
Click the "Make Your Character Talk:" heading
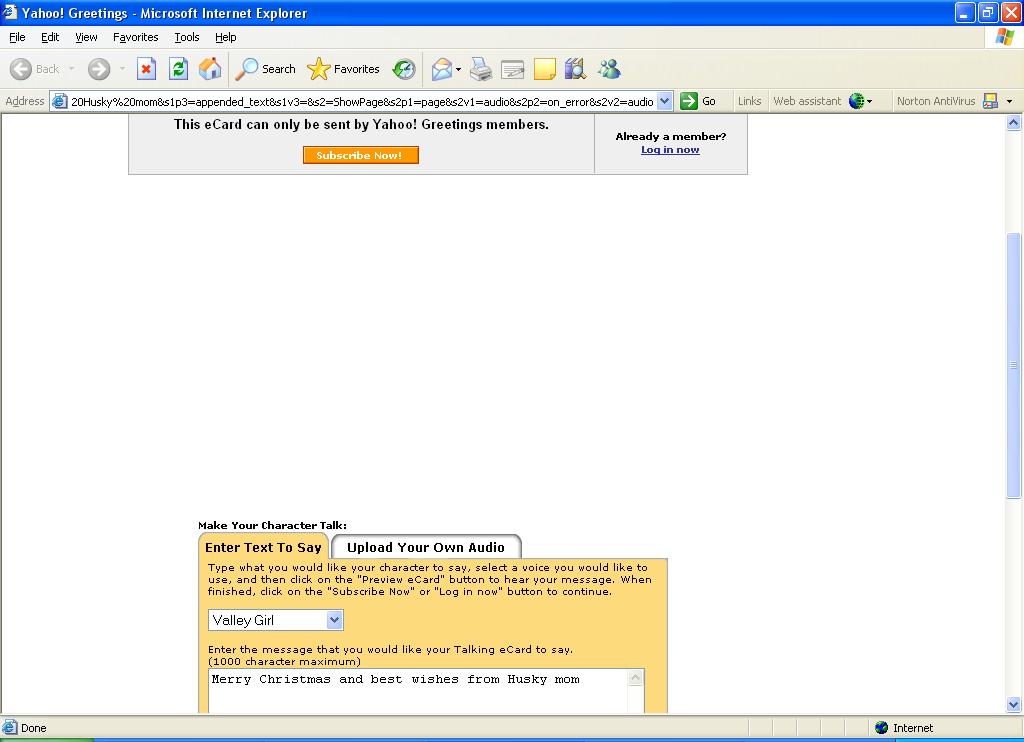(x=272, y=525)
